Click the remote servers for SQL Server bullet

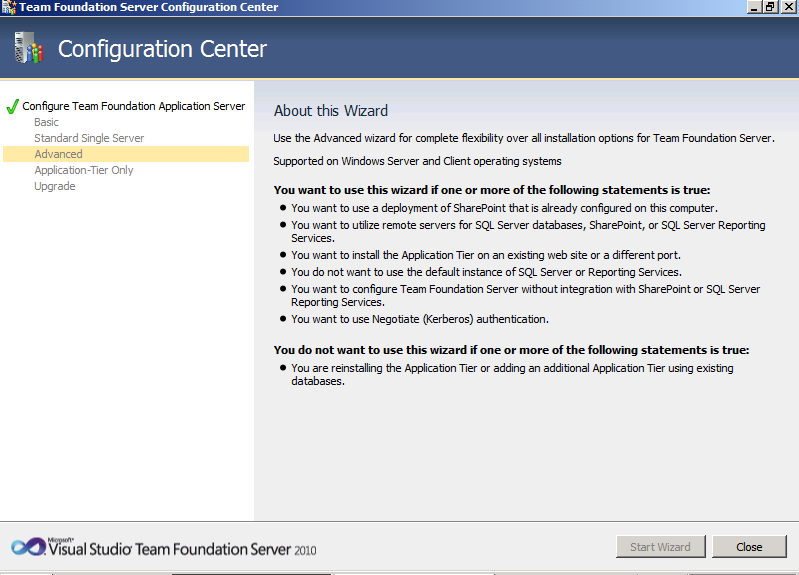click(x=528, y=231)
